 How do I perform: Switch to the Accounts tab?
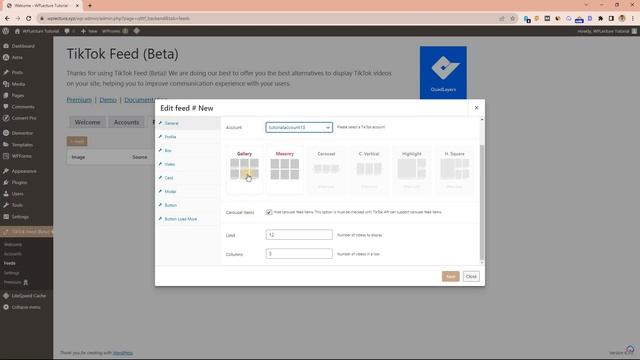pyautogui.click(x=127, y=122)
